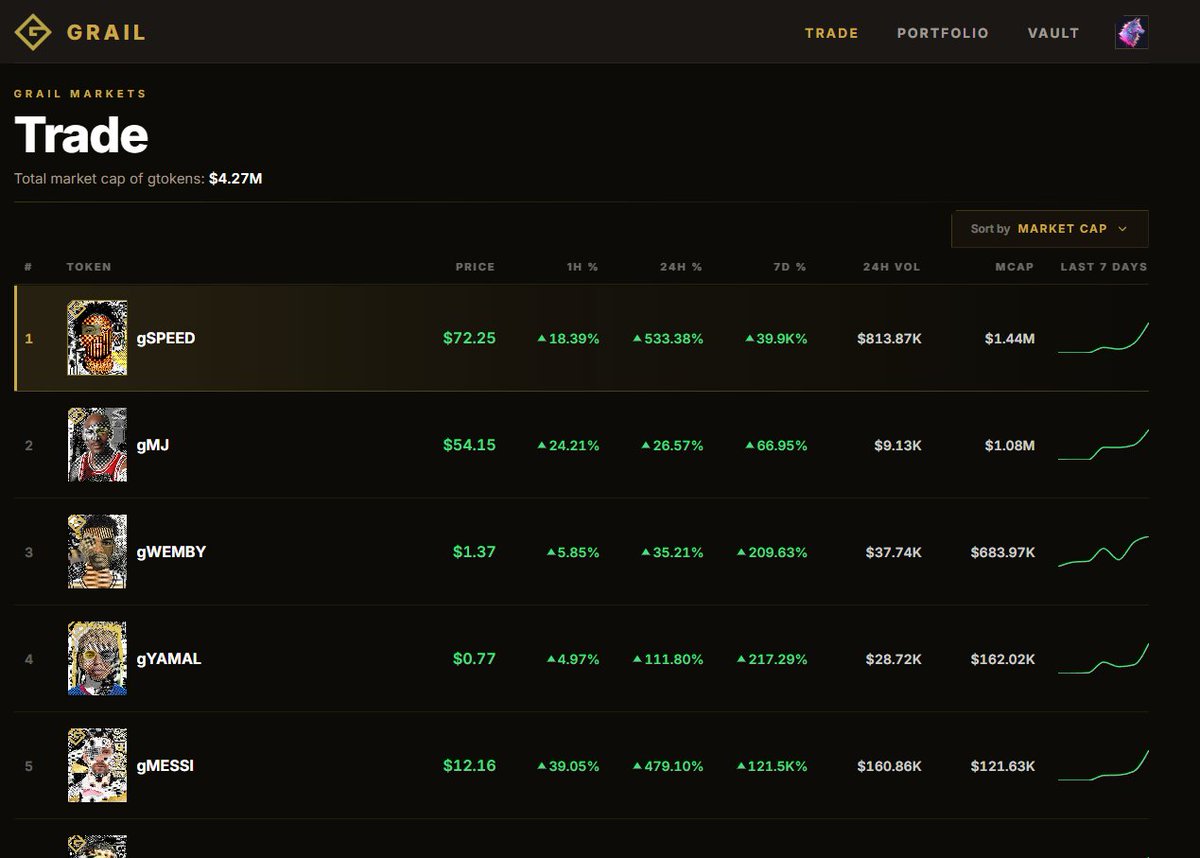Click gWEMBY 7D change 209.63%
This screenshot has width=1200, height=858.
click(772, 553)
